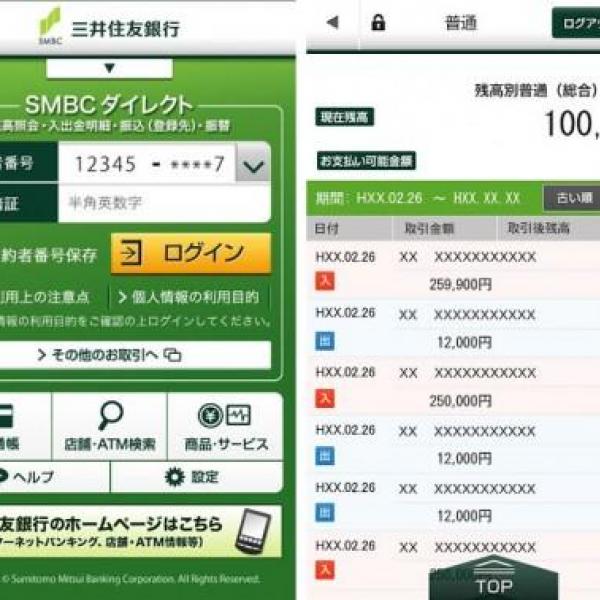
Task: Click the blue 出 icon in second 12,000円 row
Action: pos(325,456)
